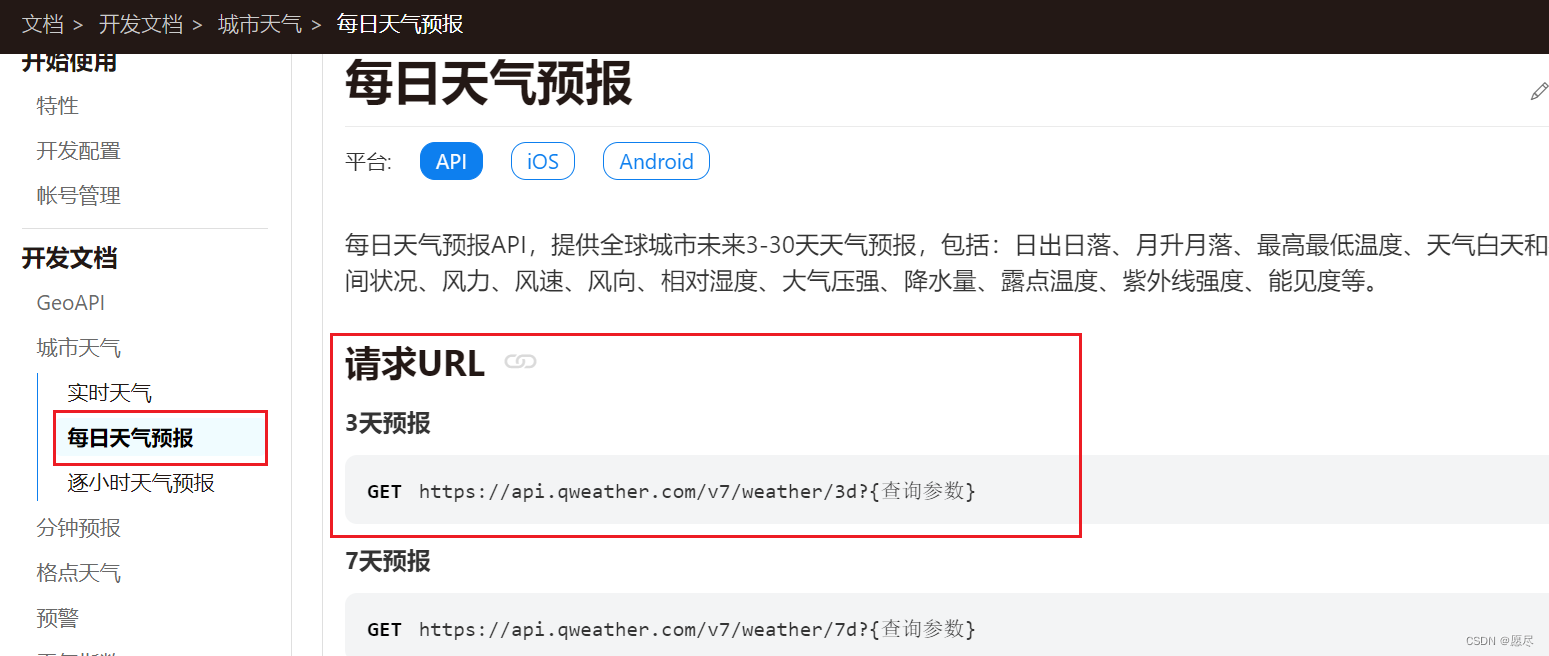Open 文档 in the breadcrumb
1549x656 pixels.
(43, 24)
